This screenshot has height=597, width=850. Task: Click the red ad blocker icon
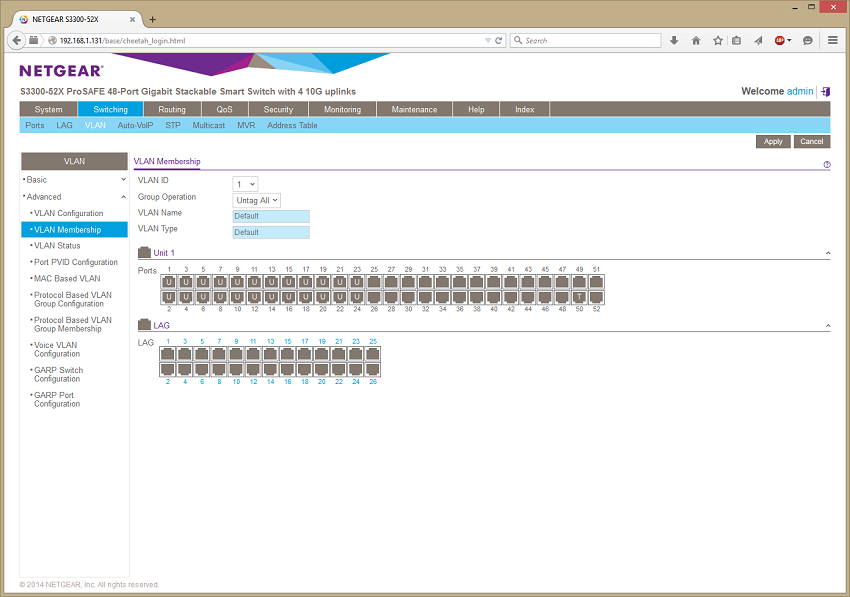[x=780, y=41]
